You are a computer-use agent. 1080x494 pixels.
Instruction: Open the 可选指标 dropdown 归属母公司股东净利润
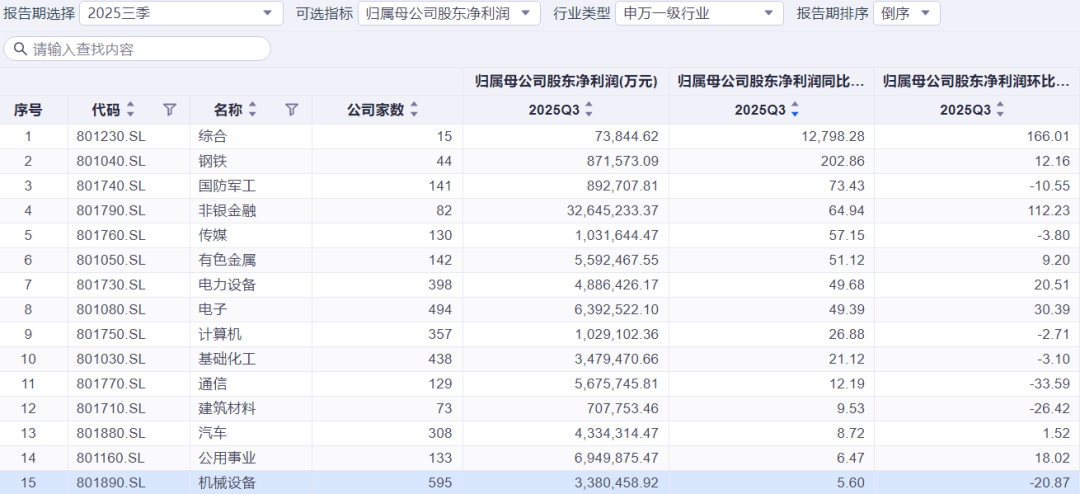449,13
